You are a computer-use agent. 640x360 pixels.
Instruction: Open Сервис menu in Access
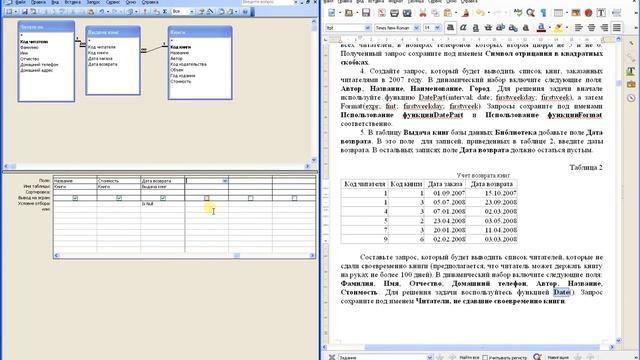click(x=113, y=2)
